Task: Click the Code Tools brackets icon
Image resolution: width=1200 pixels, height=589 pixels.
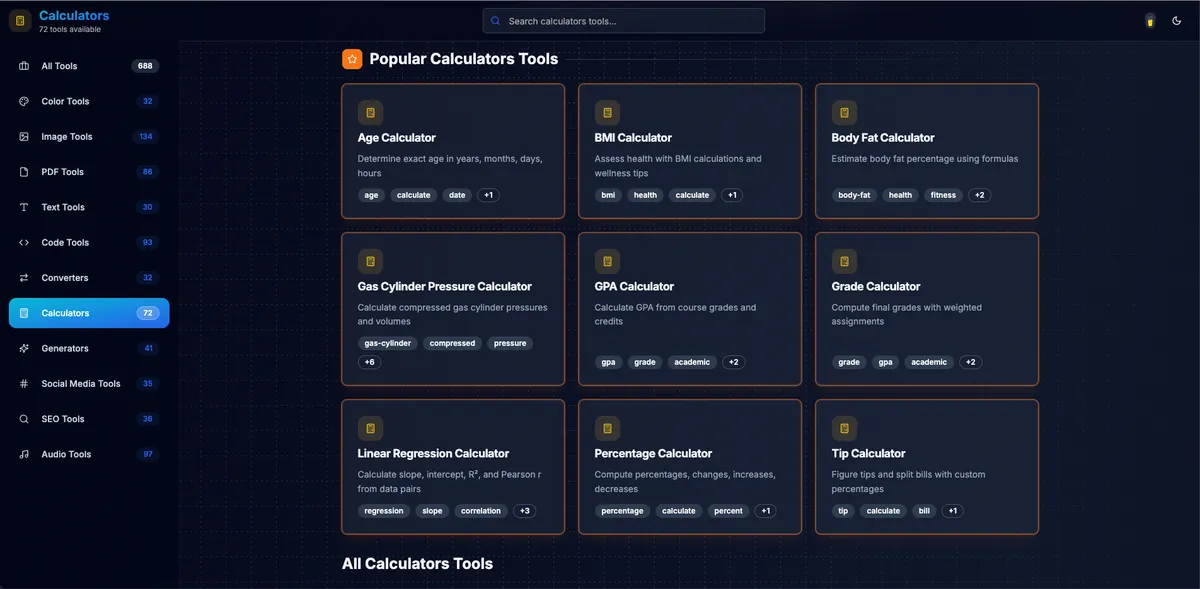Action: point(24,243)
